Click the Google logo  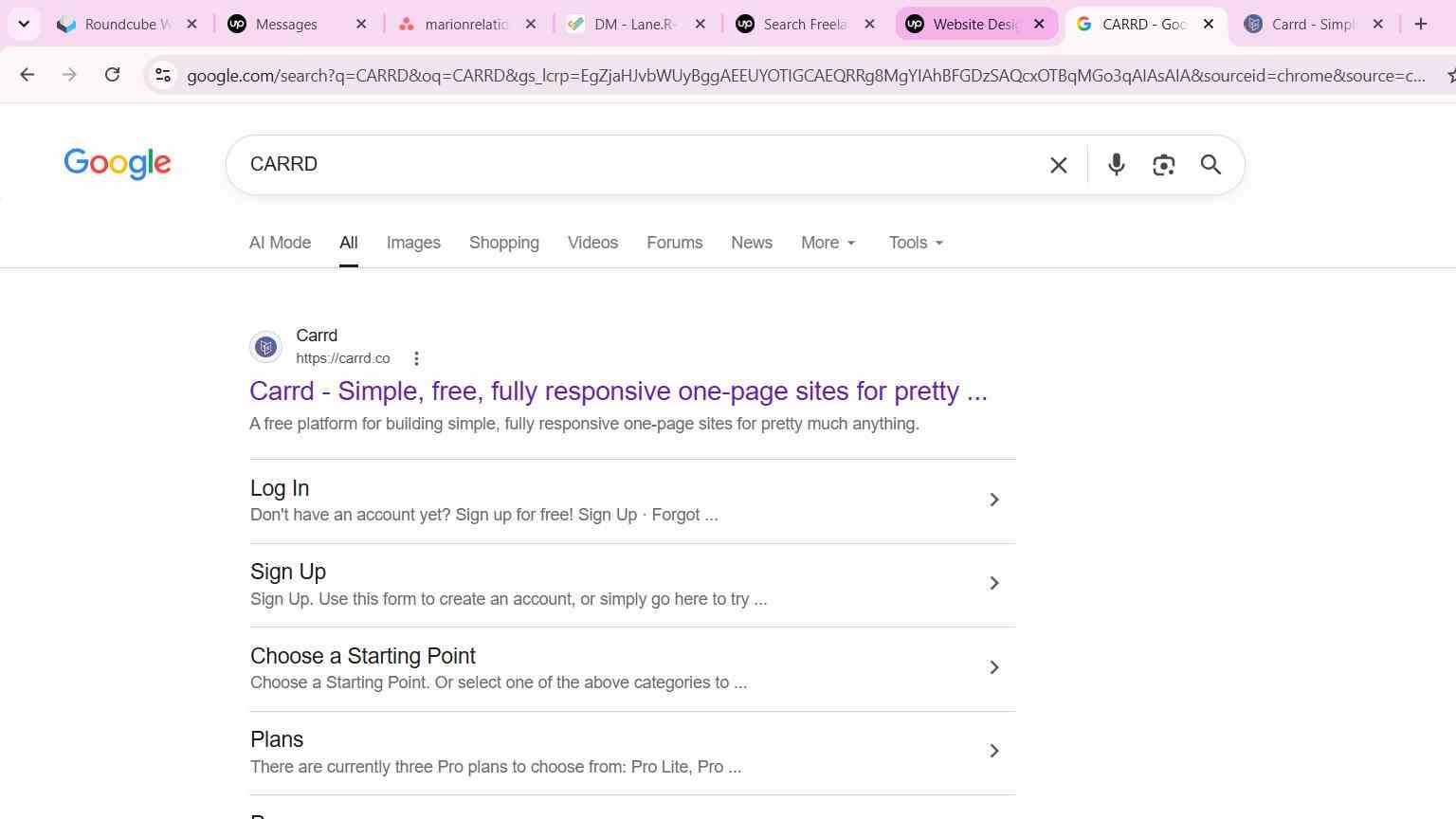tap(118, 164)
